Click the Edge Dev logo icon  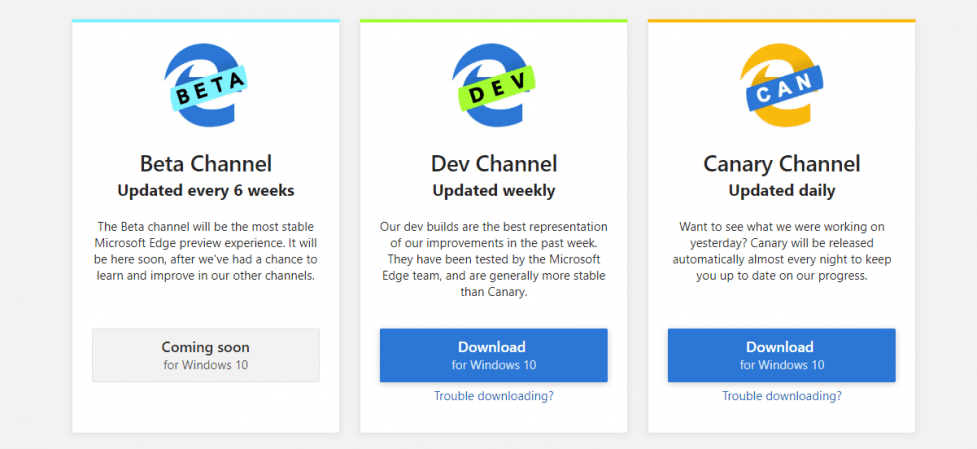(493, 85)
